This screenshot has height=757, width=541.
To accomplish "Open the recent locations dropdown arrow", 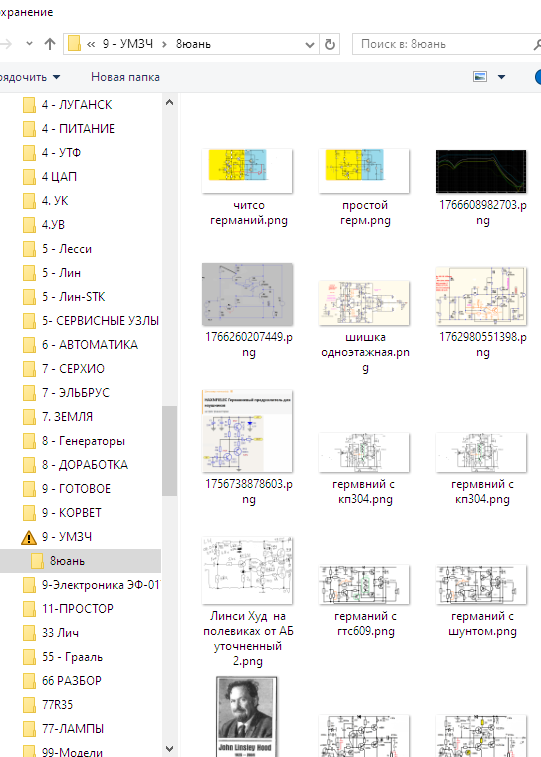I will click(29, 44).
